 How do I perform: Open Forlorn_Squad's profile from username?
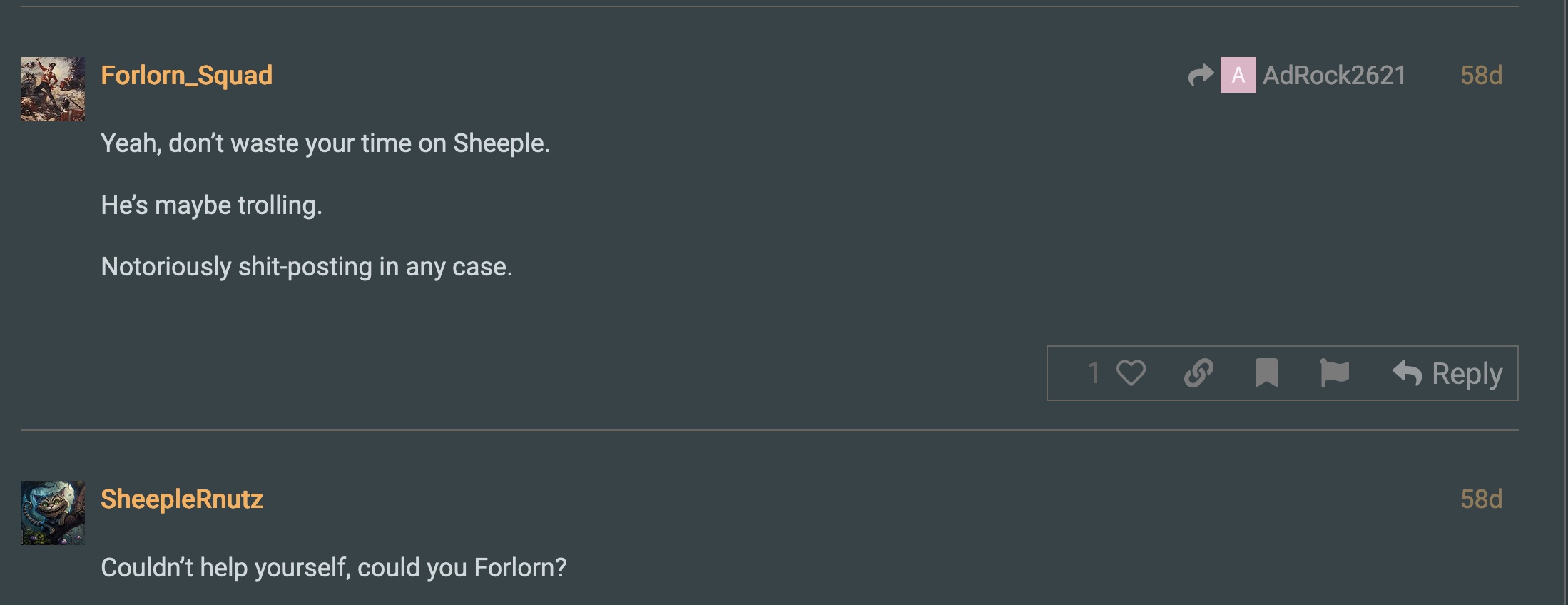click(x=186, y=75)
